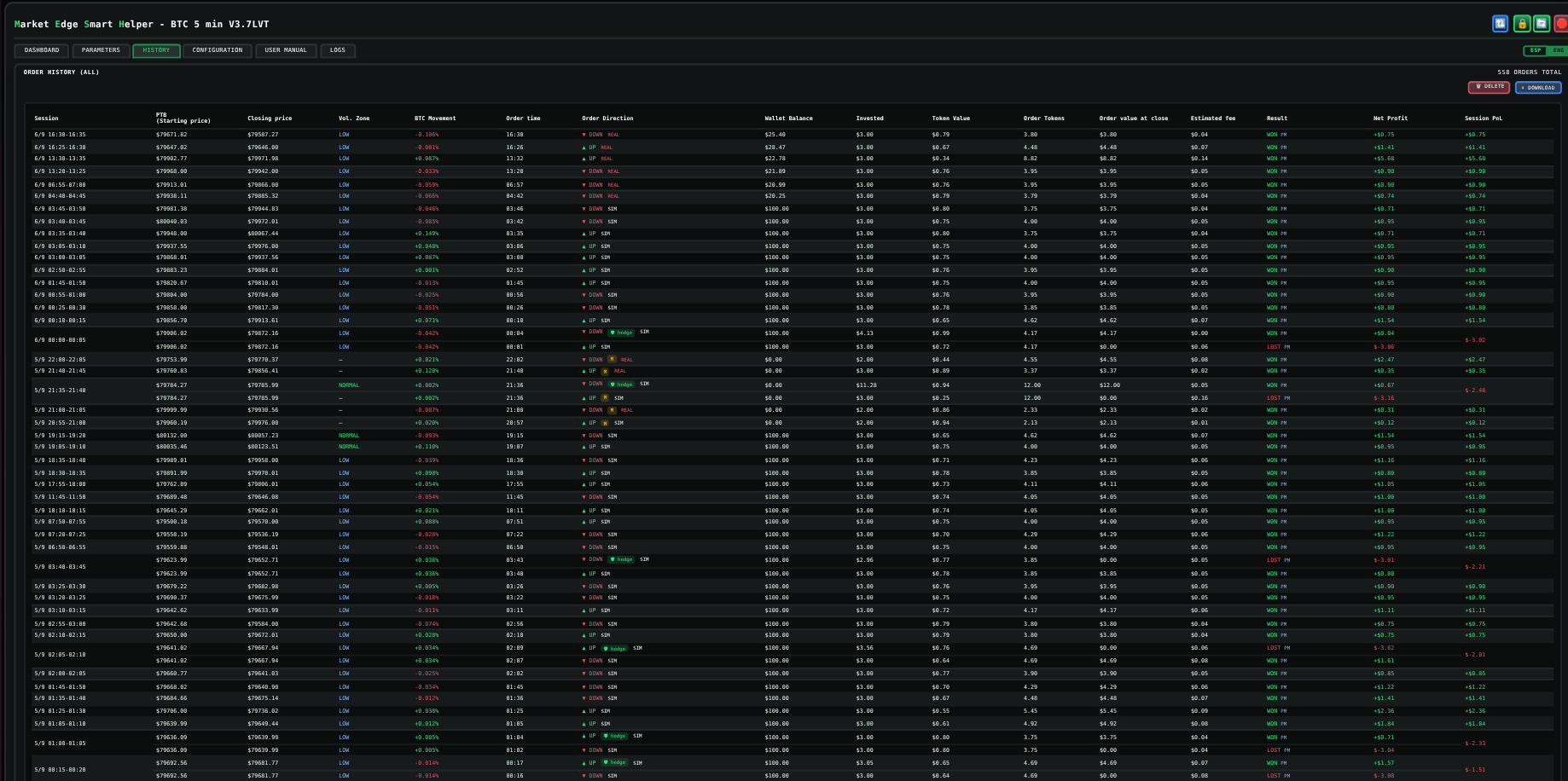
Task: Click the blue up-down arrows icon
Action: tap(1500, 24)
